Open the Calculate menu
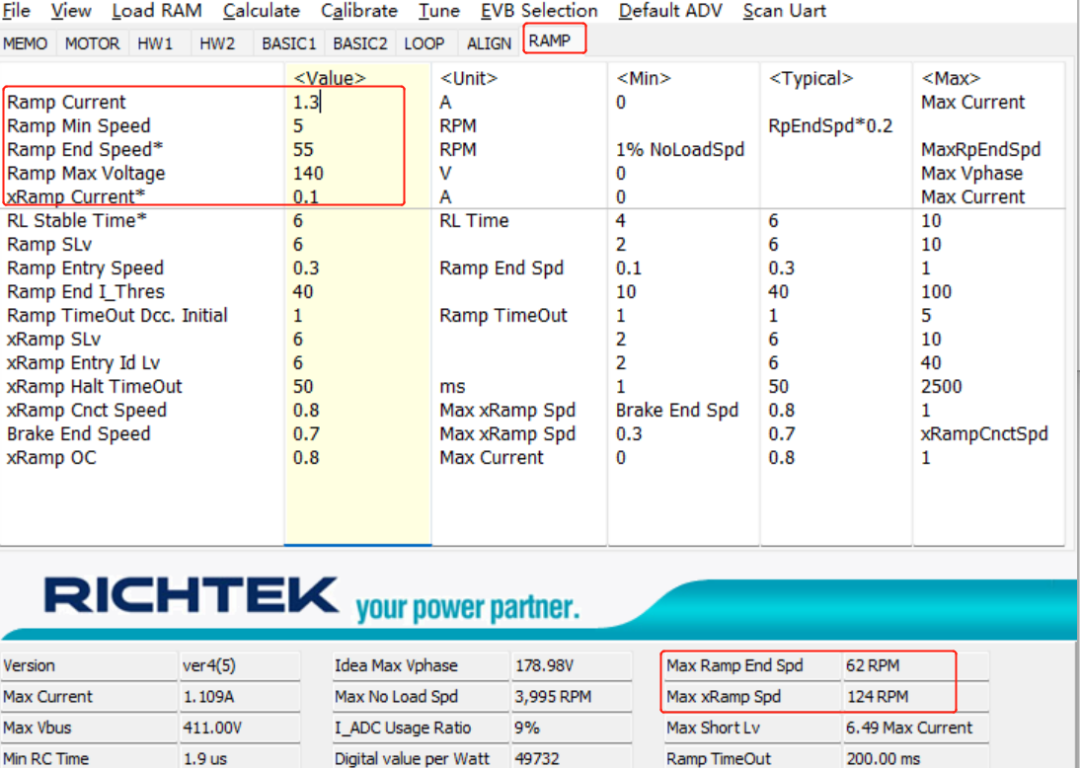 (x=261, y=11)
